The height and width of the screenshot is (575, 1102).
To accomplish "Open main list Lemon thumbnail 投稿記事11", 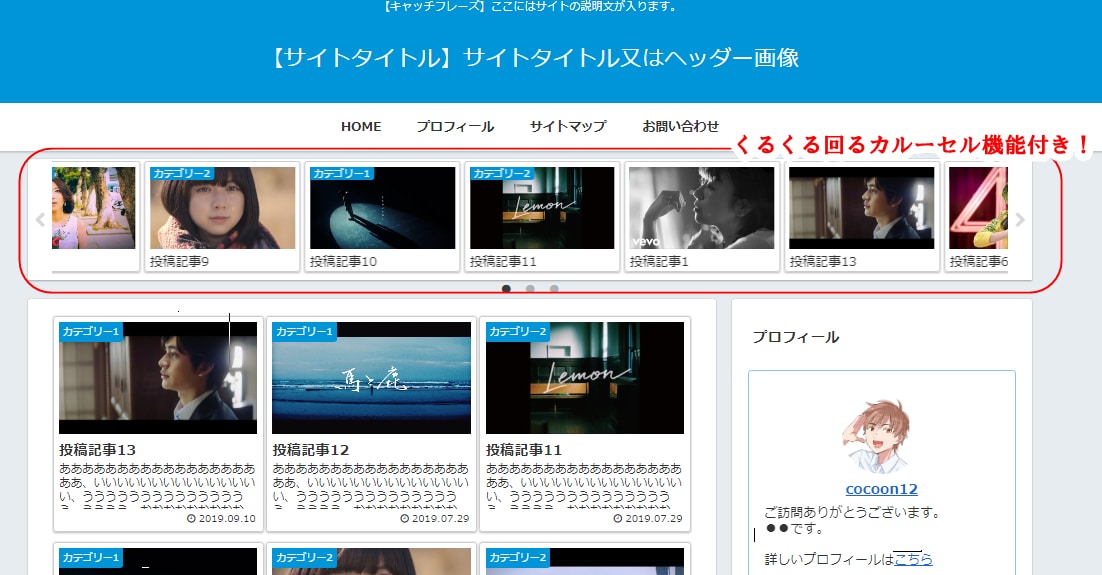I will click(585, 378).
